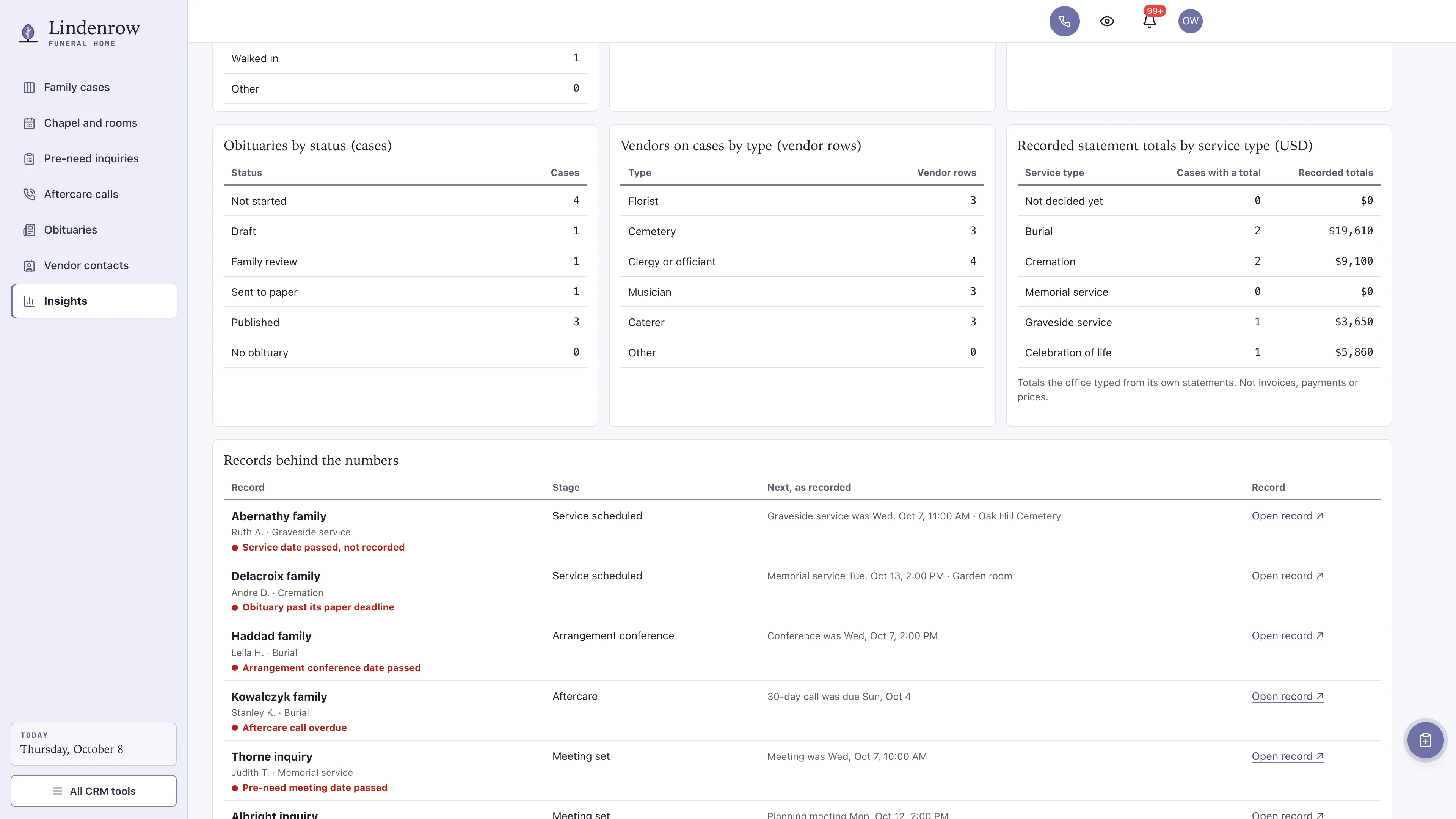
Task: Go to Vendor contacts label
Action: click(86, 266)
